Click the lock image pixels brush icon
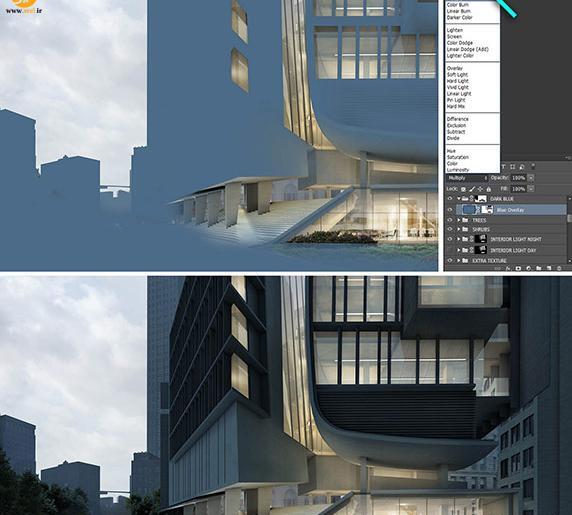This screenshot has width=572, height=515. [x=472, y=189]
